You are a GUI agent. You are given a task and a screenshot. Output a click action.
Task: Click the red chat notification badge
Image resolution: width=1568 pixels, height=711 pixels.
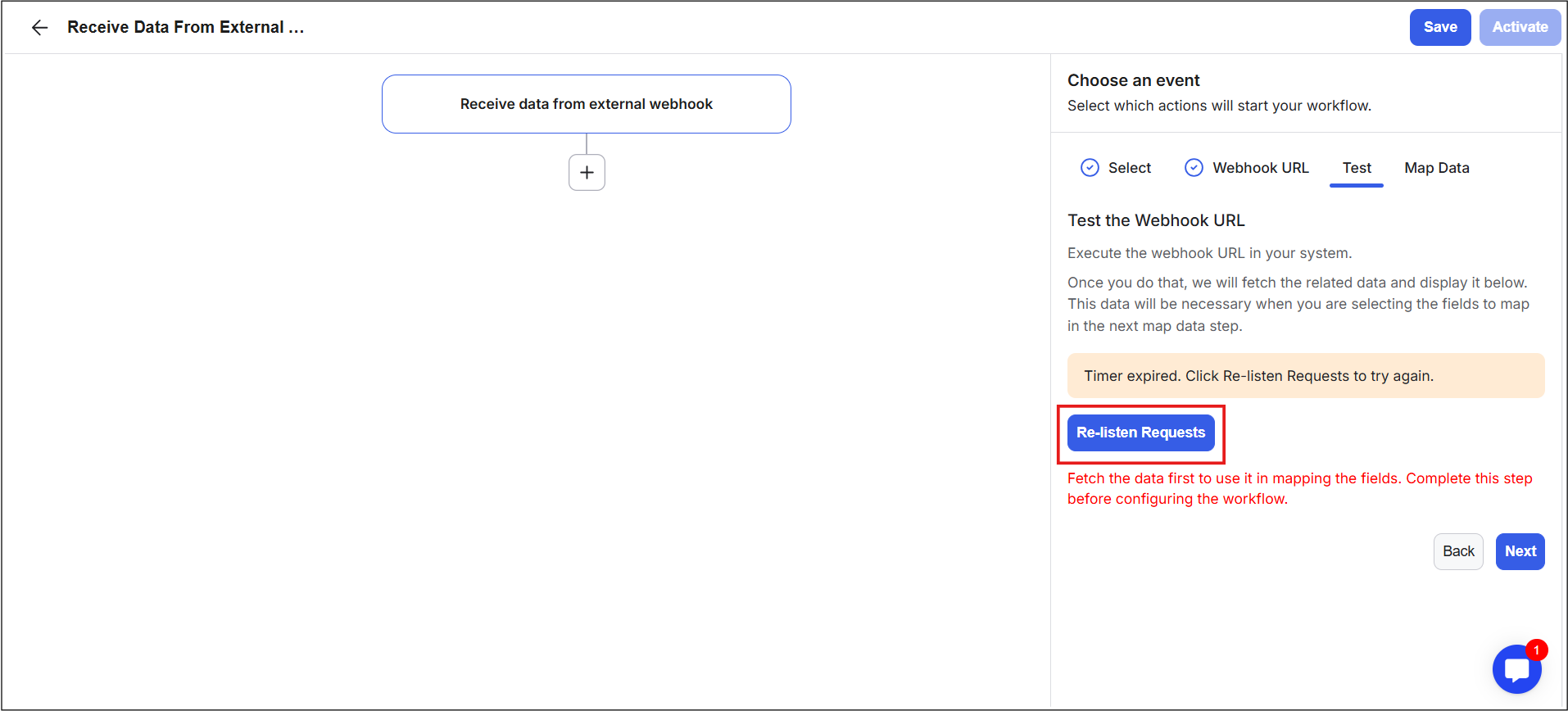(x=1536, y=650)
